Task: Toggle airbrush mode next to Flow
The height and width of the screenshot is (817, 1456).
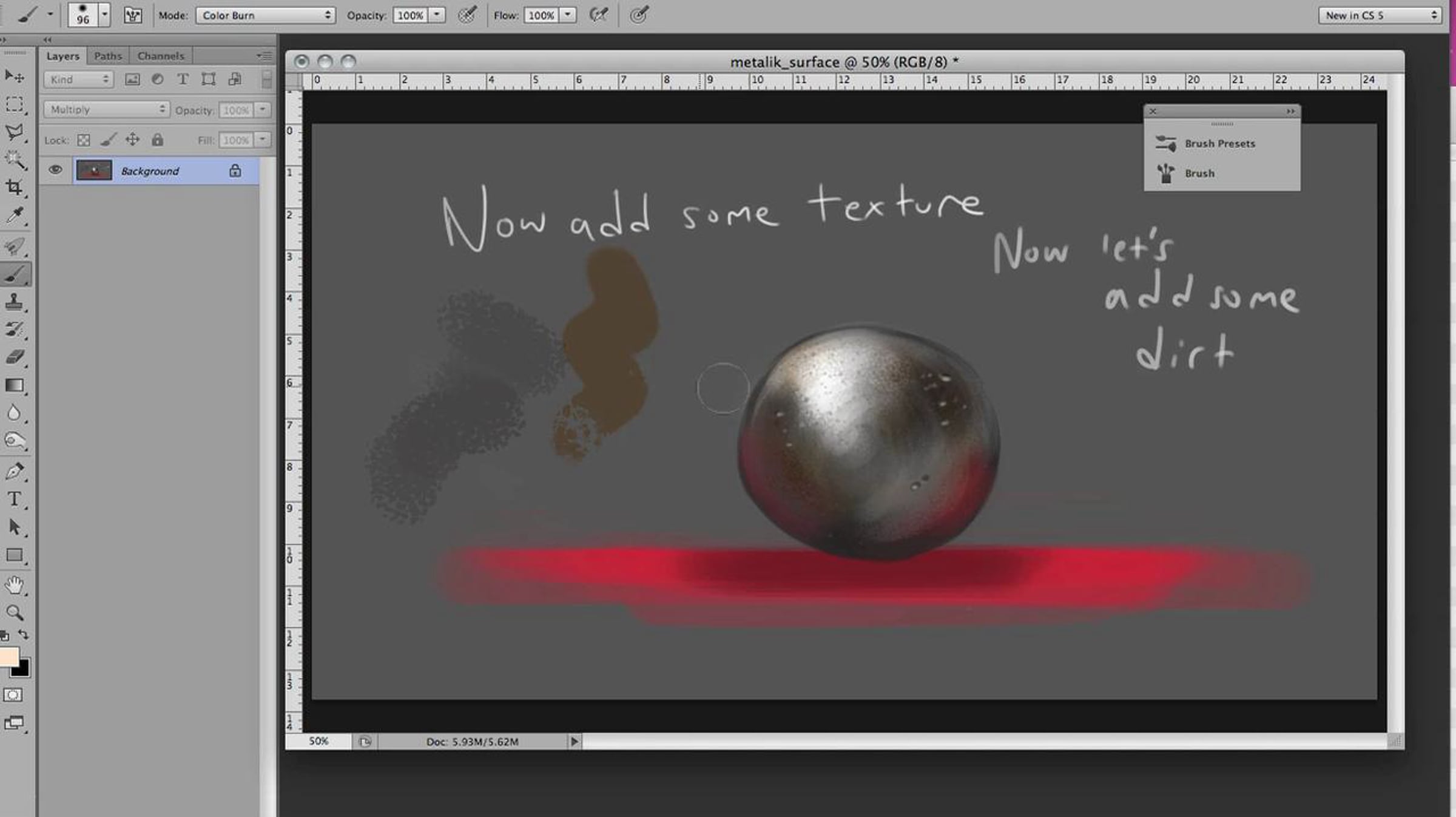Action: [599, 15]
